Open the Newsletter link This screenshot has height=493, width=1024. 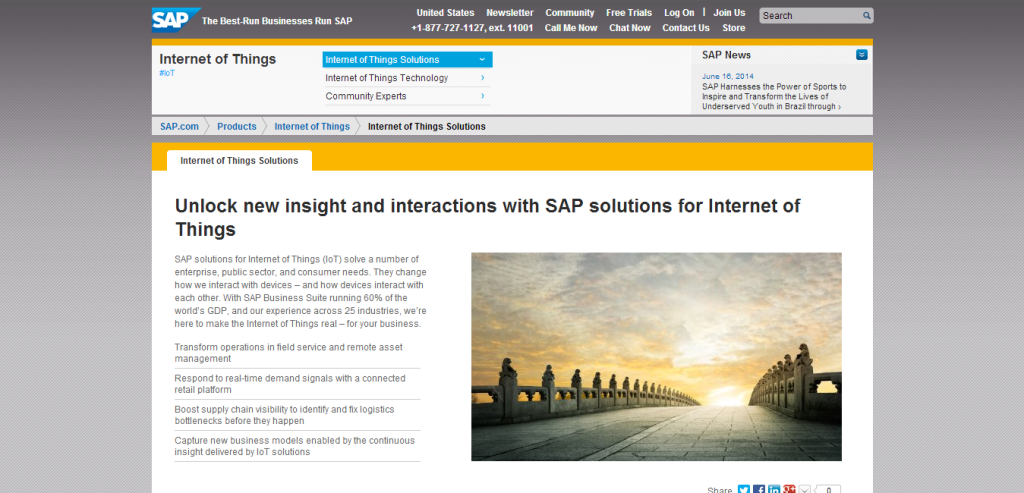tap(510, 12)
